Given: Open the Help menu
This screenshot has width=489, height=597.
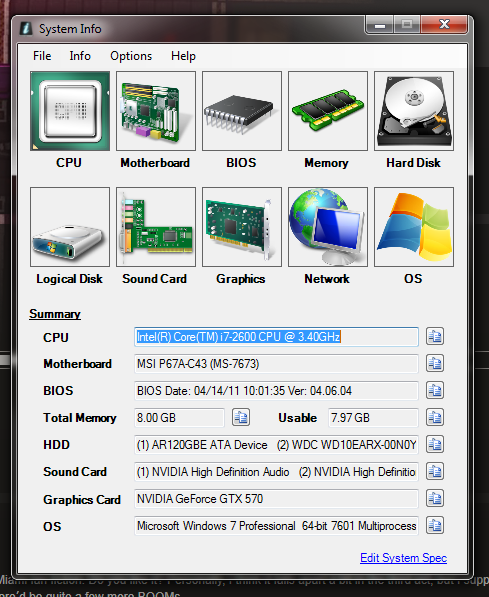Looking at the screenshot, I should point(183,56).
